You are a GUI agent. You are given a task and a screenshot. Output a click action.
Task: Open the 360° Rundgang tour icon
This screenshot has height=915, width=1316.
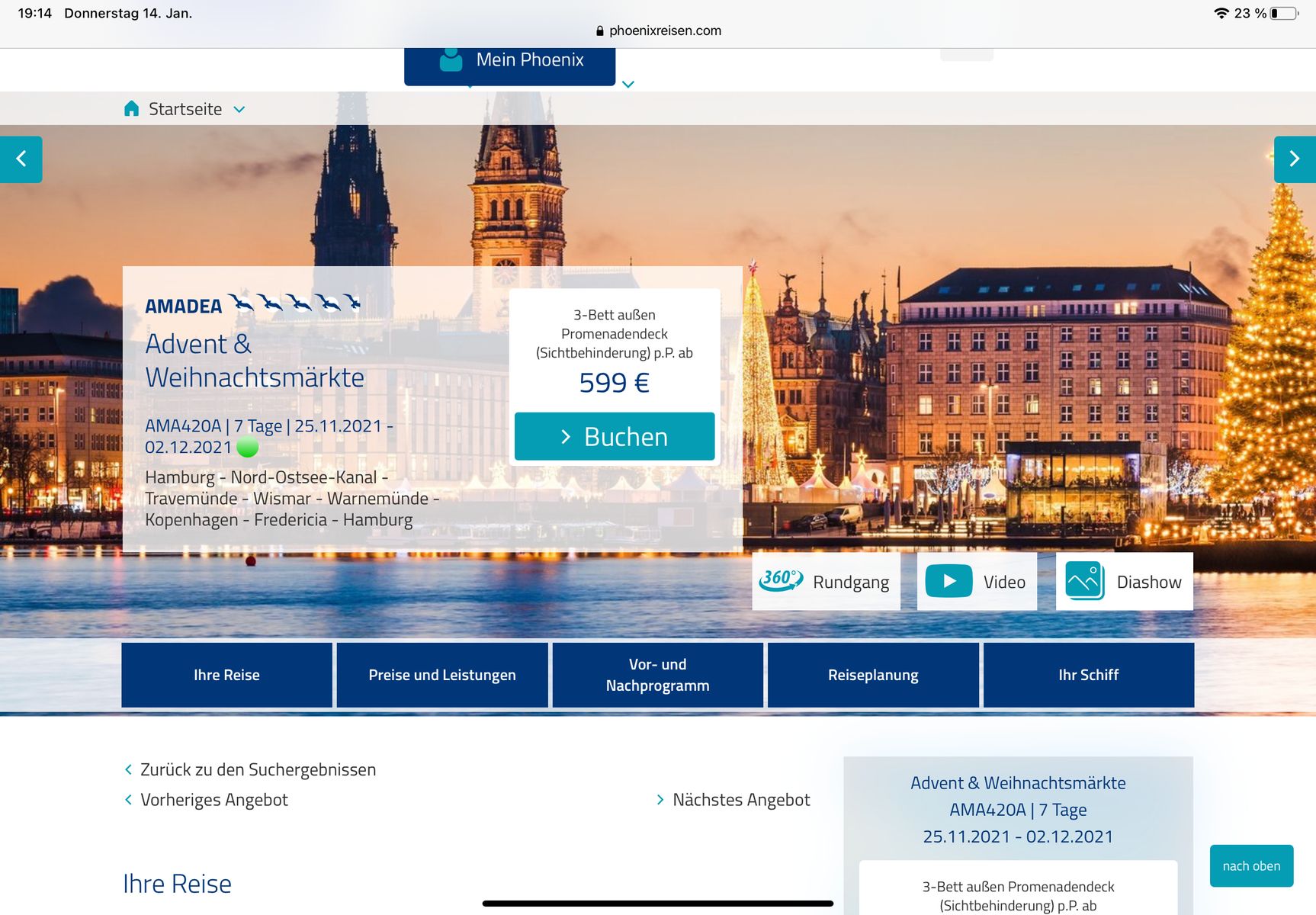pos(781,581)
